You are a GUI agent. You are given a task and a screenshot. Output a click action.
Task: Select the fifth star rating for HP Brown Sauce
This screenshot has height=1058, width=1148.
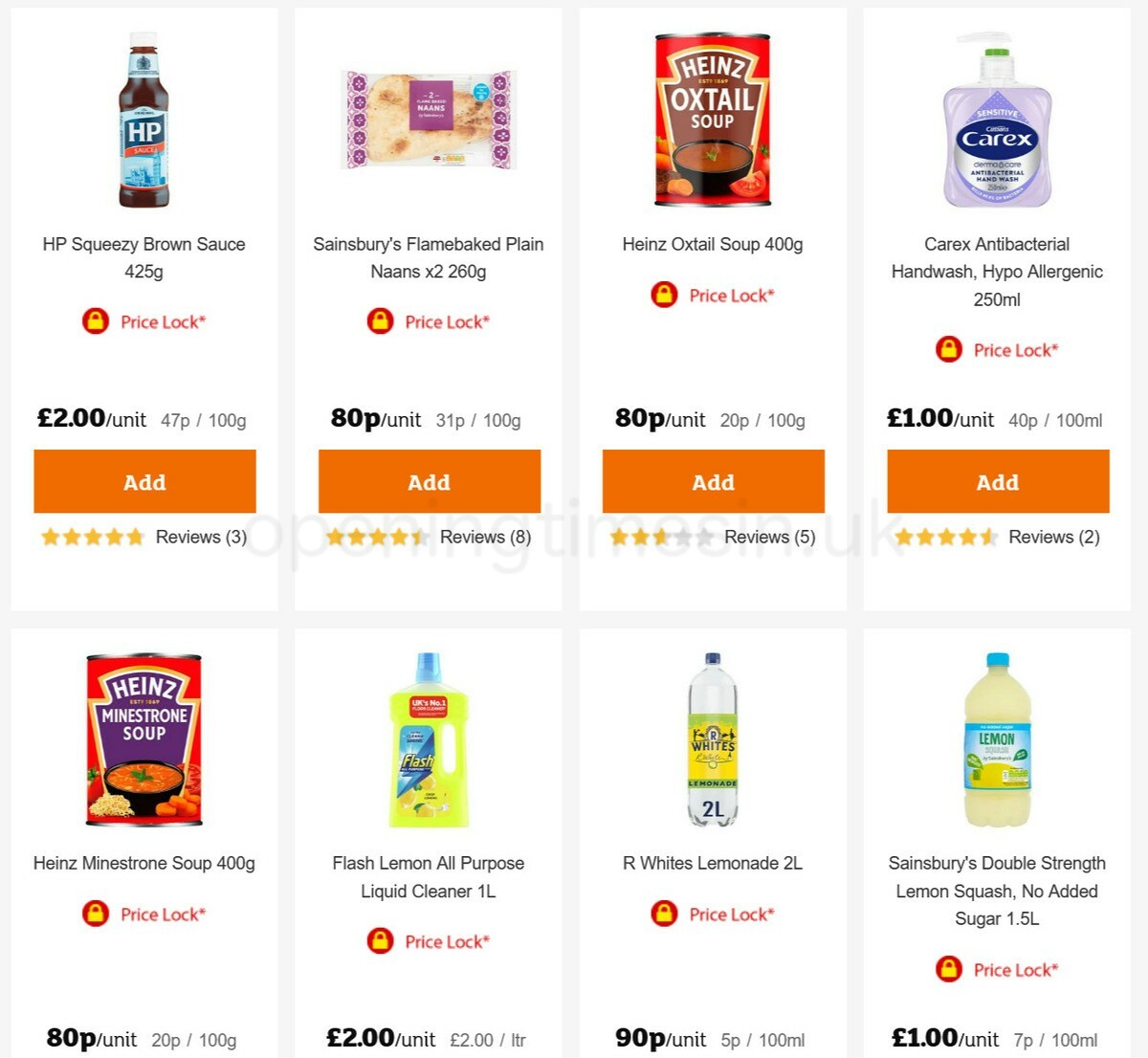point(134,537)
